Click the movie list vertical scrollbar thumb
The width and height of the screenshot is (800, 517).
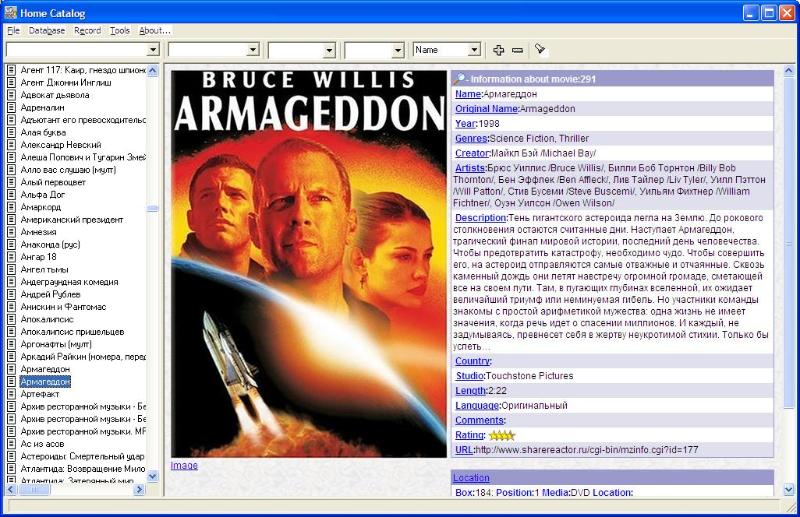[153, 209]
